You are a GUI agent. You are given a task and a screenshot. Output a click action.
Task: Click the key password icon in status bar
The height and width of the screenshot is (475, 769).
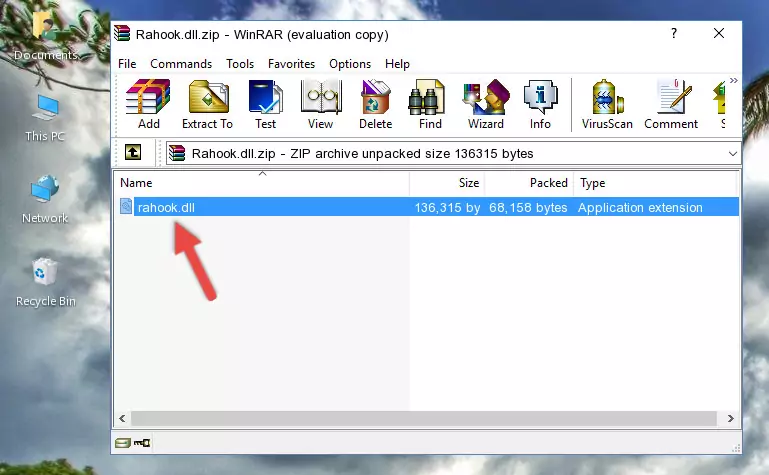click(x=142, y=443)
